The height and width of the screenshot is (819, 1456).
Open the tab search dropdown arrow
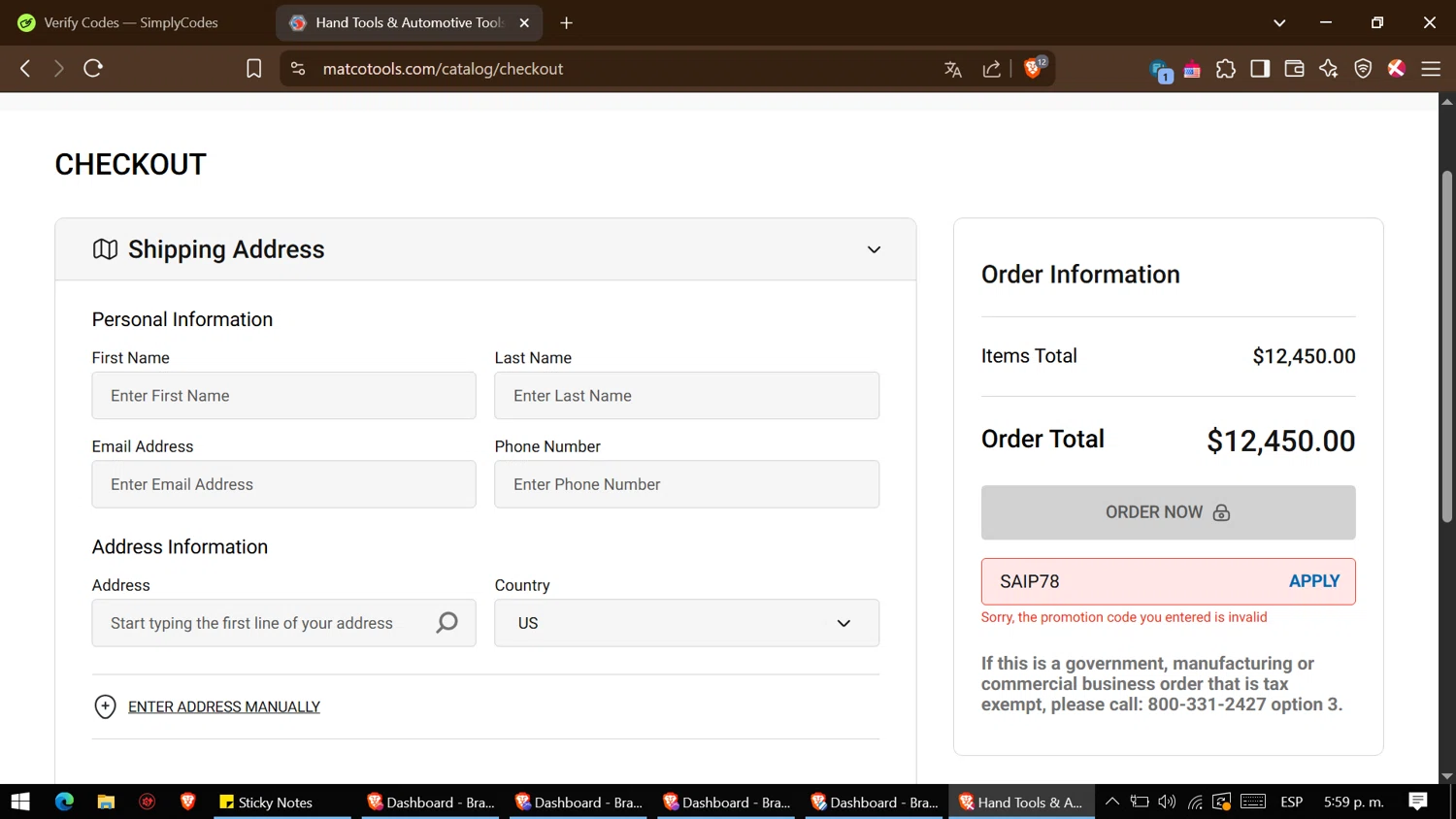(x=1279, y=22)
